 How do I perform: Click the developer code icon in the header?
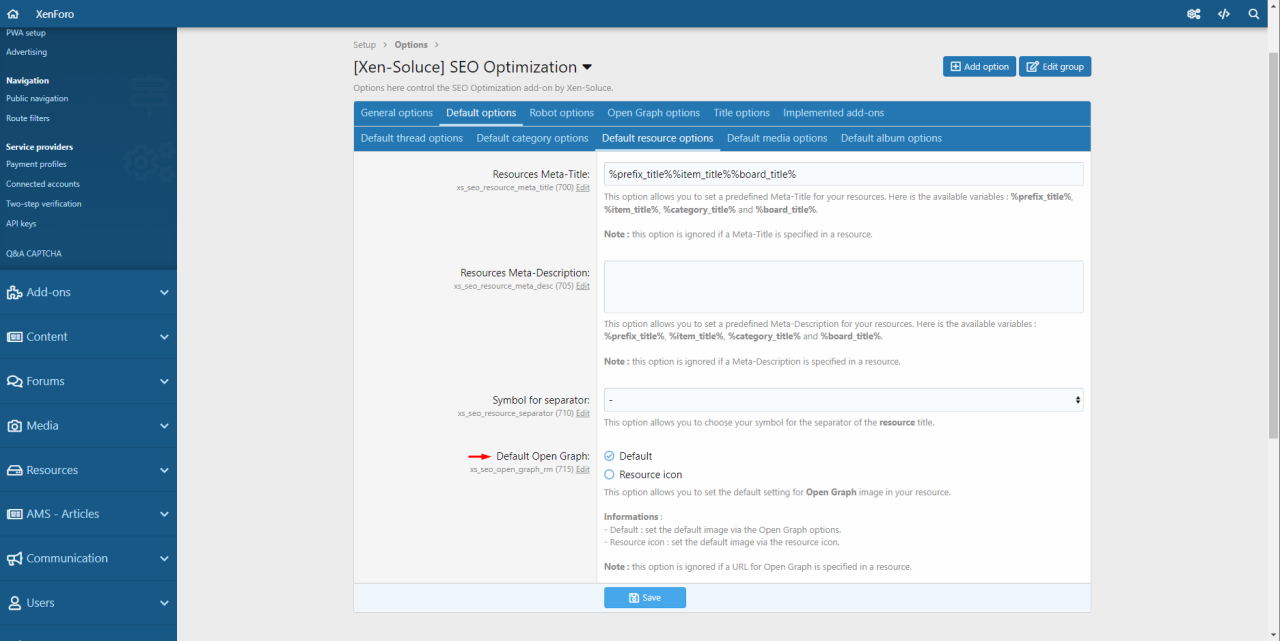1224,13
